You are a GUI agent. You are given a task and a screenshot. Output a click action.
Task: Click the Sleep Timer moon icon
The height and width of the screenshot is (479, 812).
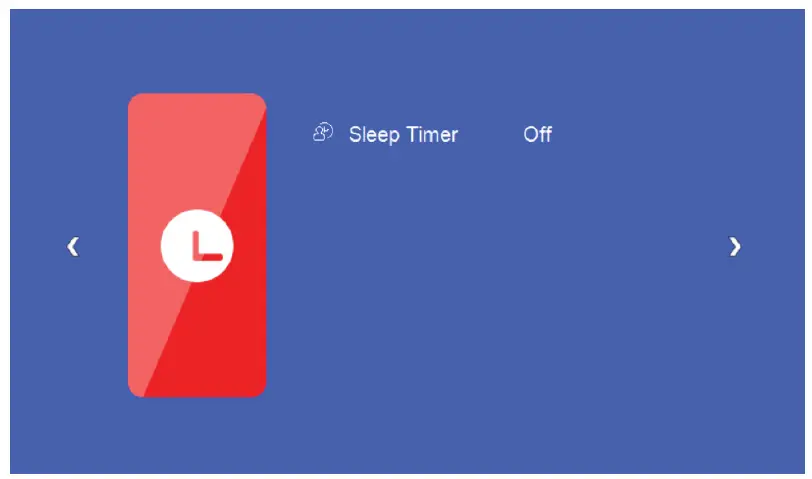click(323, 132)
